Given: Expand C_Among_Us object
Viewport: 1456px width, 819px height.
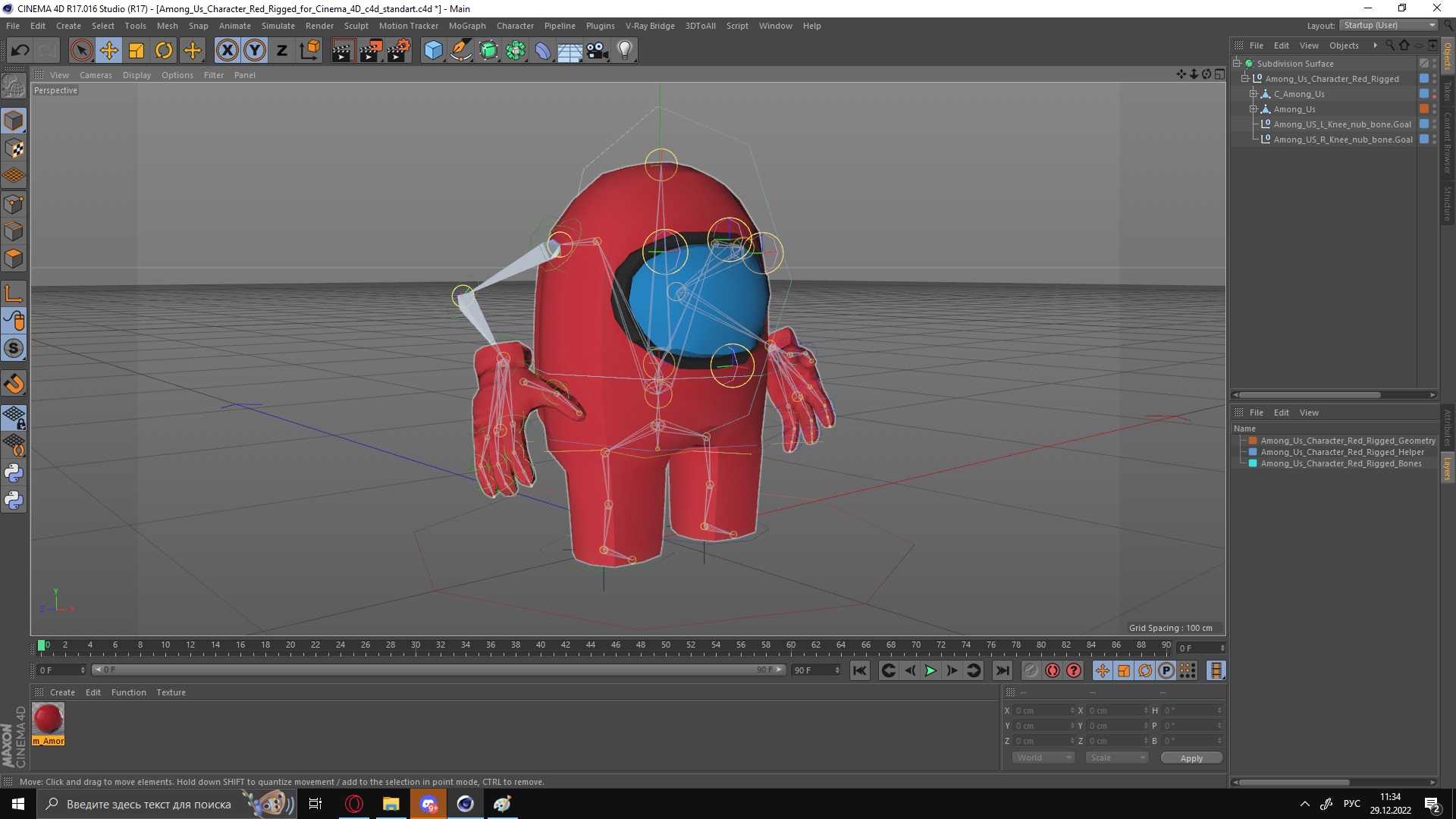Looking at the screenshot, I should pyautogui.click(x=1254, y=94).
